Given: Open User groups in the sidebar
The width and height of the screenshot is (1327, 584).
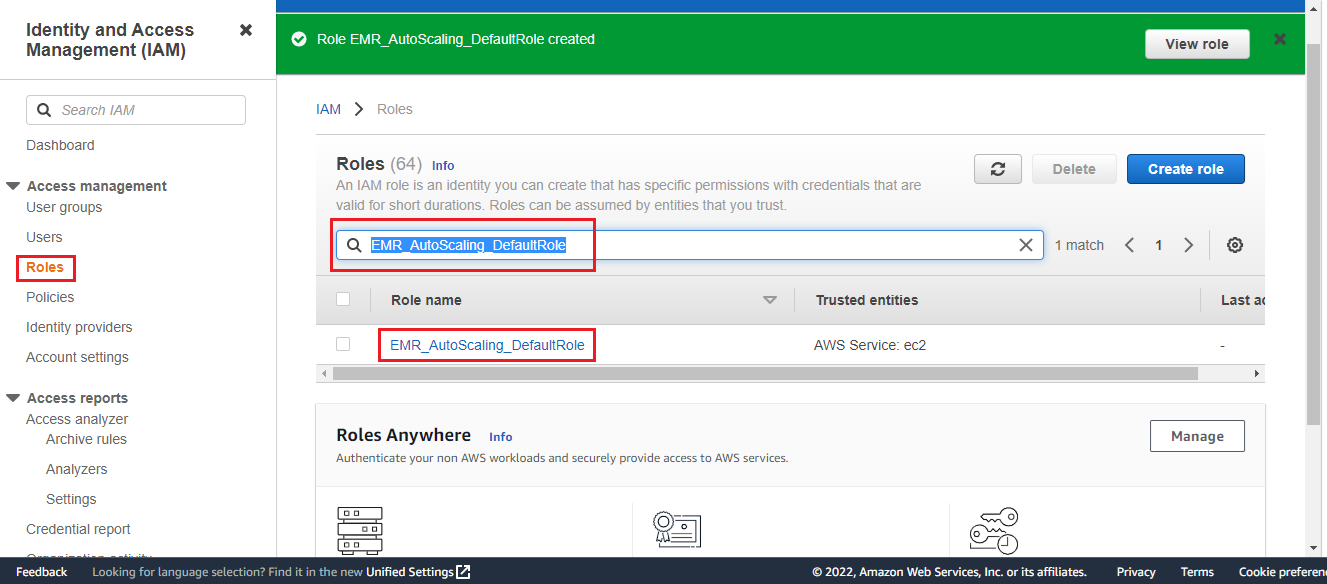Looking at the screenshot, I should (64, 207).
